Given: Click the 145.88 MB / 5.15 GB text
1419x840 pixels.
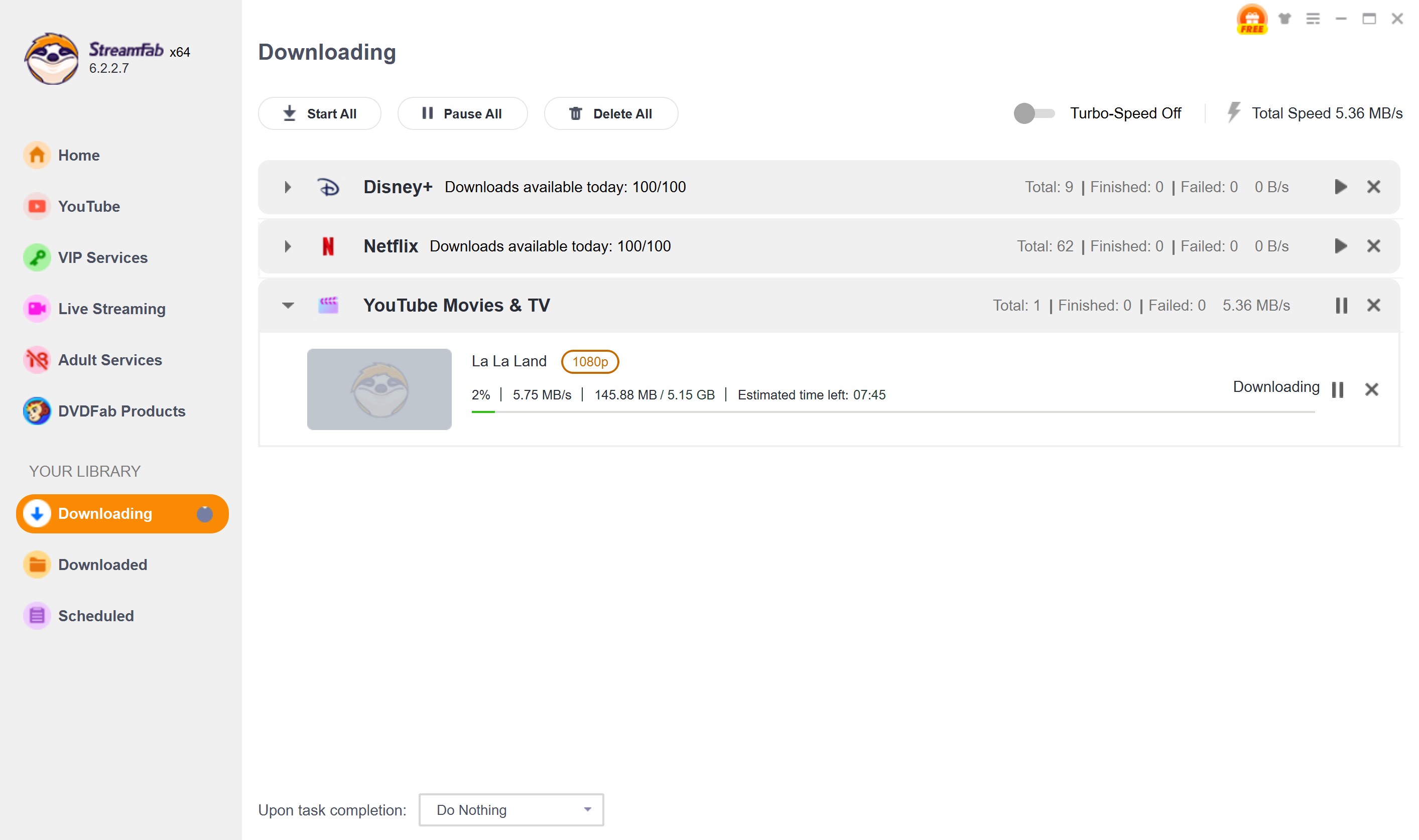Looking at the screenshot, I should pyautogui.click(x=654, y=395).
